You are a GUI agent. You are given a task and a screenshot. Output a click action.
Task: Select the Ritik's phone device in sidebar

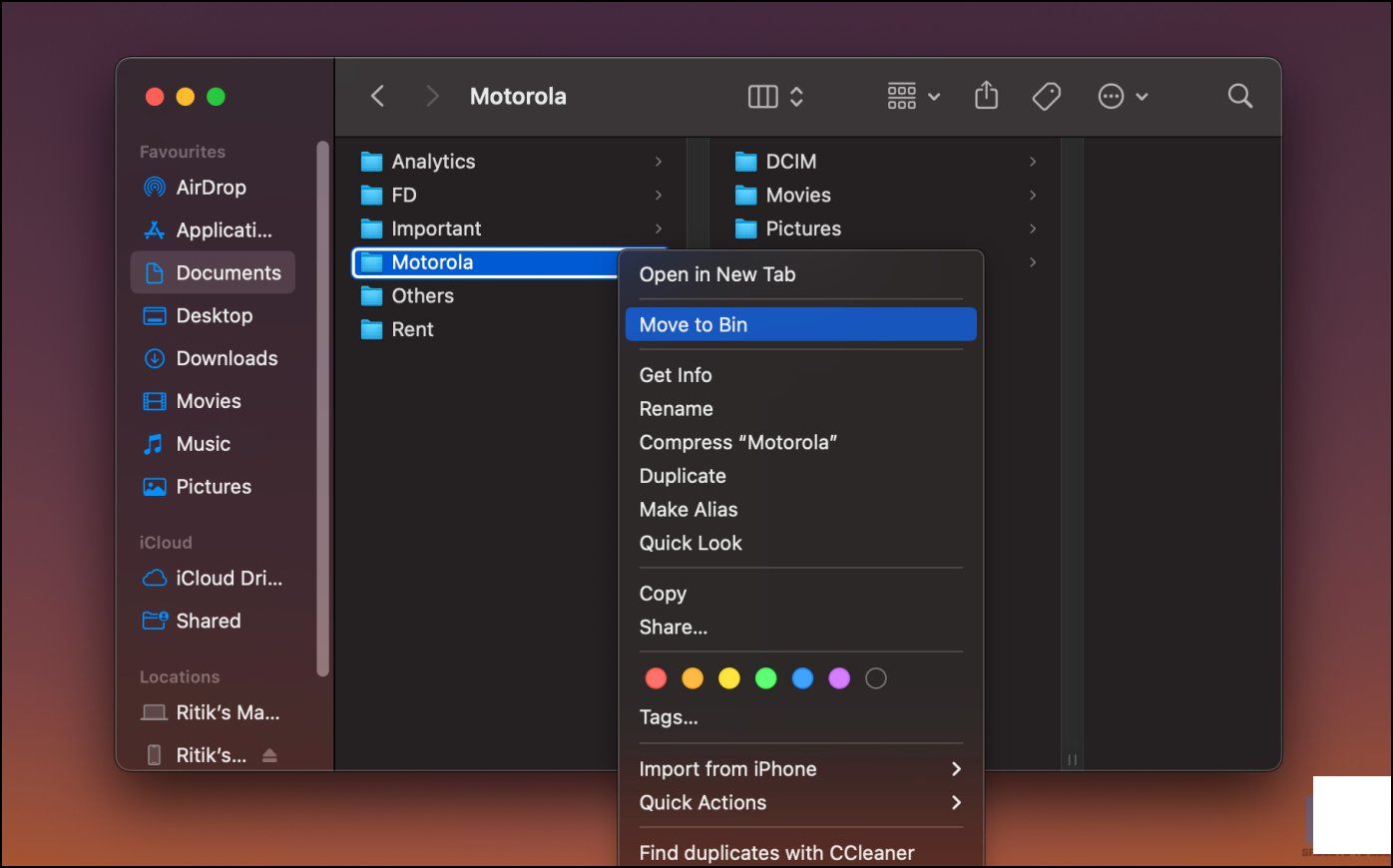[195, 755]
